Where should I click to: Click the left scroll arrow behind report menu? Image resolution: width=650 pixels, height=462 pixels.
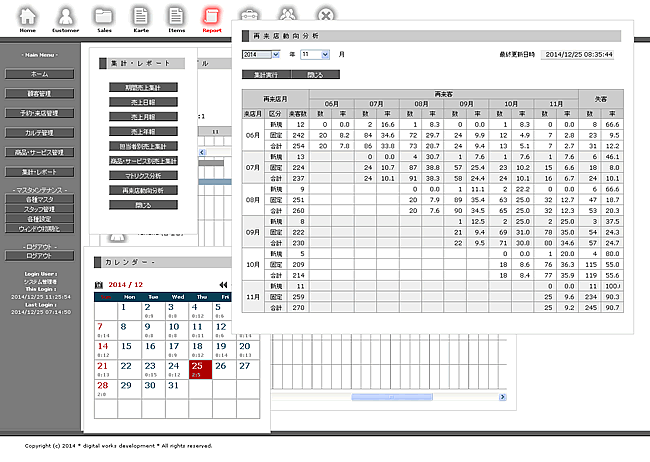(202, 152)
